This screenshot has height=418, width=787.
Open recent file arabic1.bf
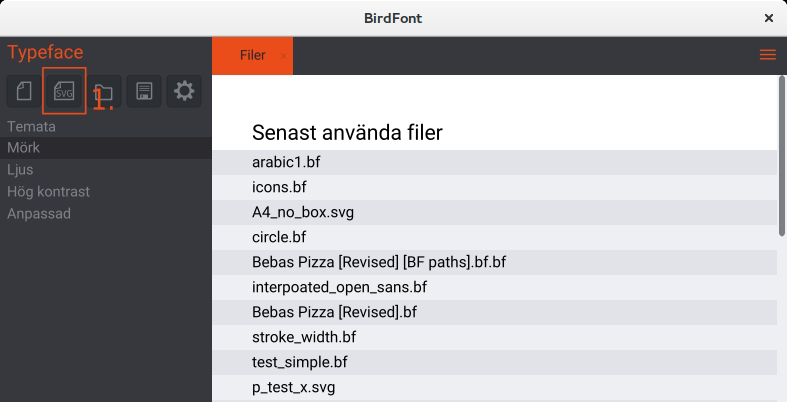[x=286, y=162]
